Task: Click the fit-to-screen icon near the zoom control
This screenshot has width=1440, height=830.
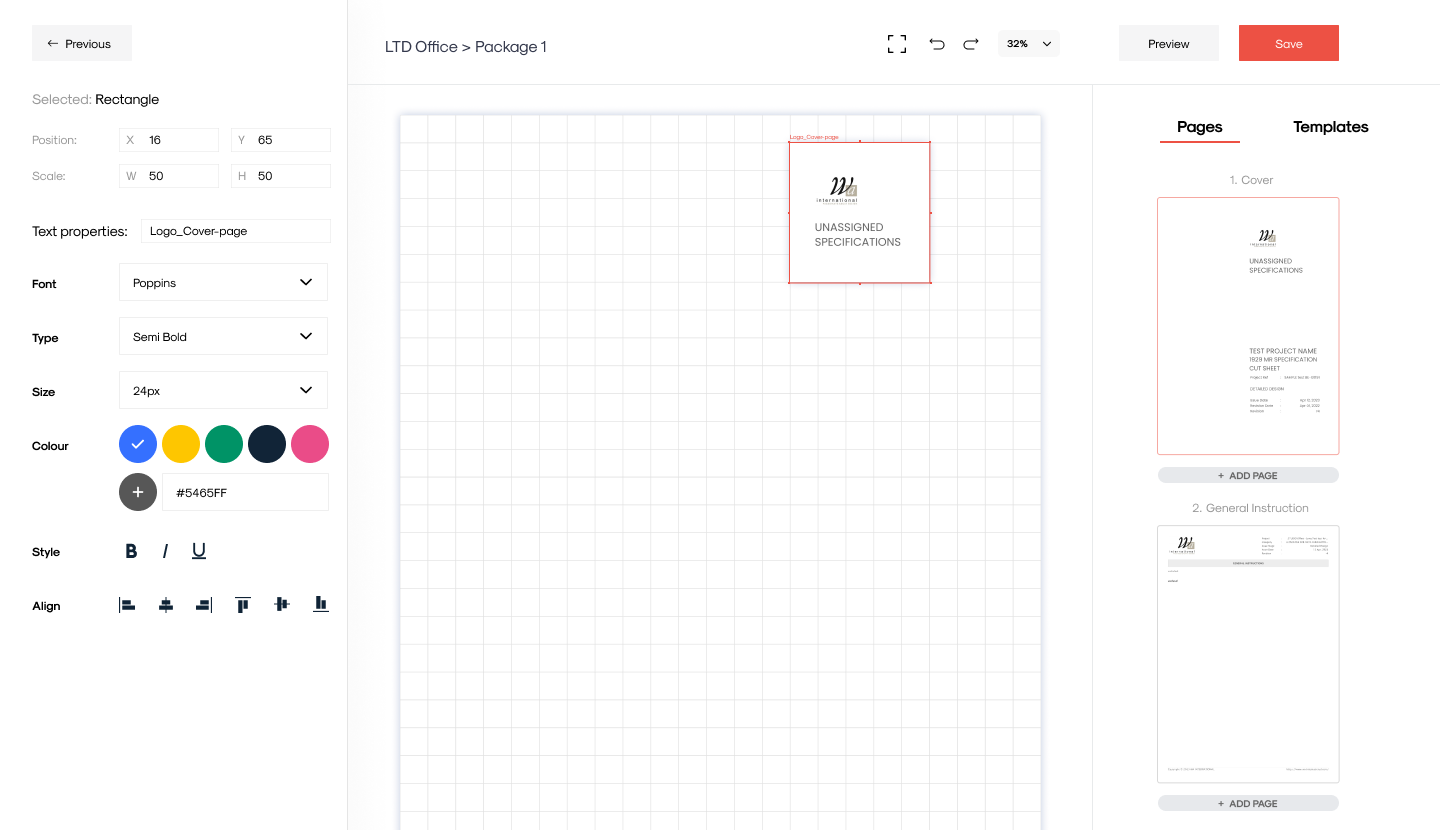Action: [896, 44]
